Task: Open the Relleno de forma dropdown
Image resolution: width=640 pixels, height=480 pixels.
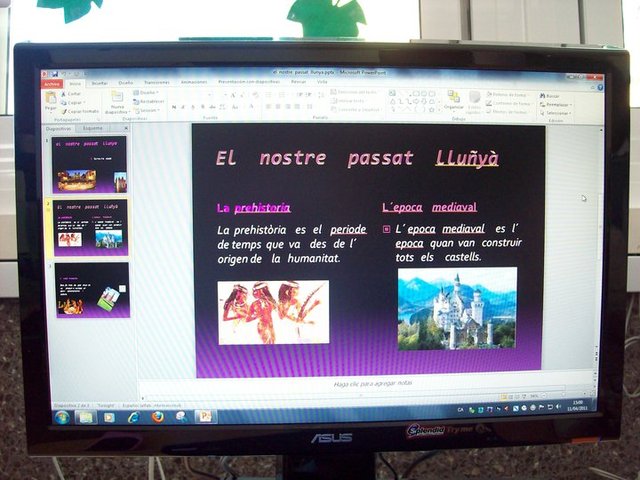Action: pos(506,94)
